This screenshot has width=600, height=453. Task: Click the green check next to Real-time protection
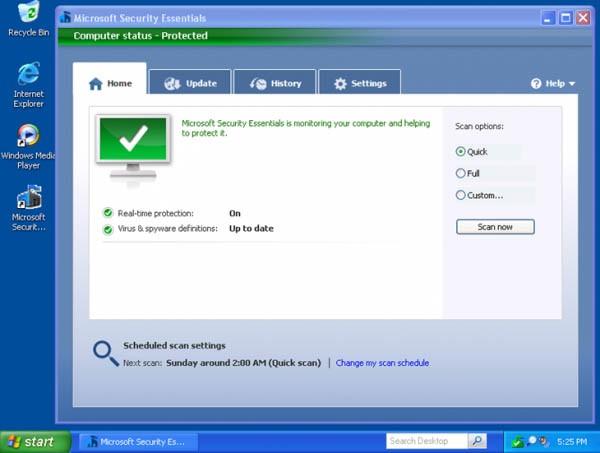pyautogui.click(x=108, y=213)
